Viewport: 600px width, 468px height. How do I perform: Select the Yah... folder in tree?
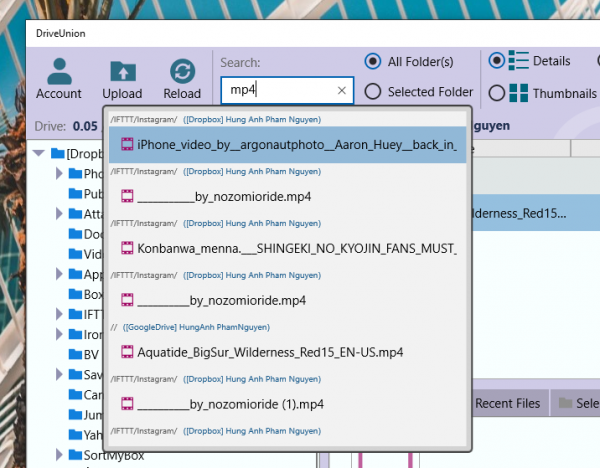[86, 435]
